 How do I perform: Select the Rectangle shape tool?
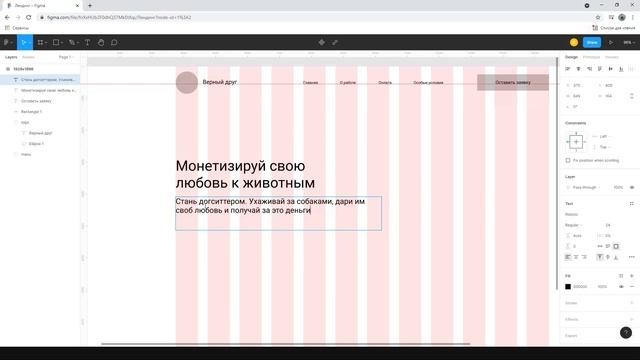(56, 42)
